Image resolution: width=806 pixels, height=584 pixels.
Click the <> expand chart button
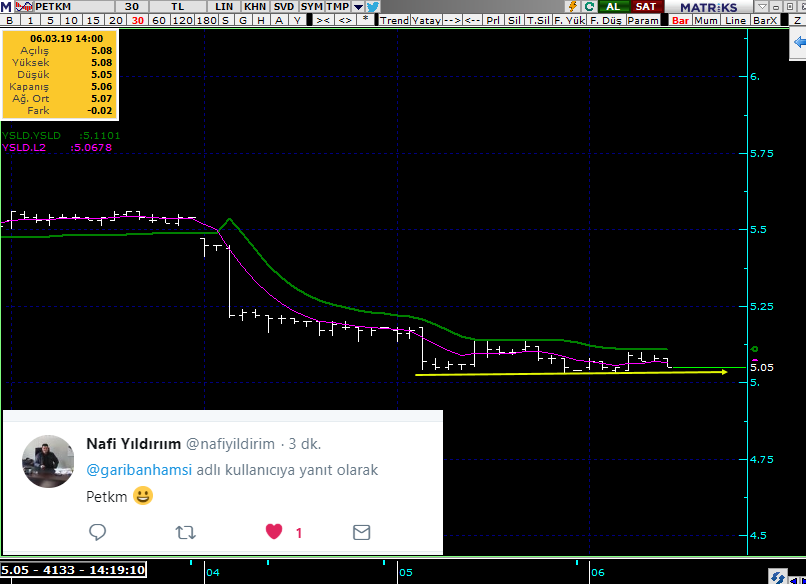345,21
